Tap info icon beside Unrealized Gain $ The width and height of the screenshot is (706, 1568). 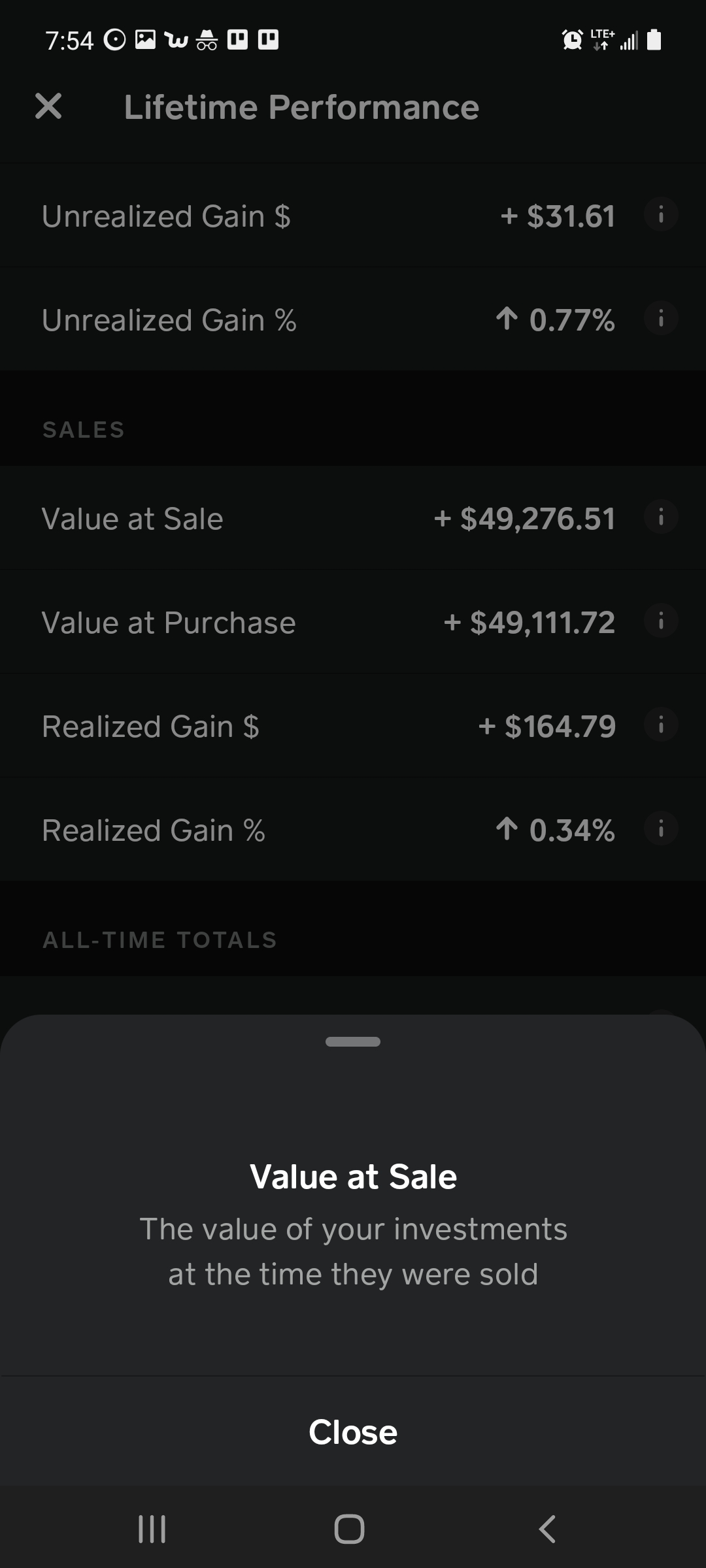tap(661, 215)
